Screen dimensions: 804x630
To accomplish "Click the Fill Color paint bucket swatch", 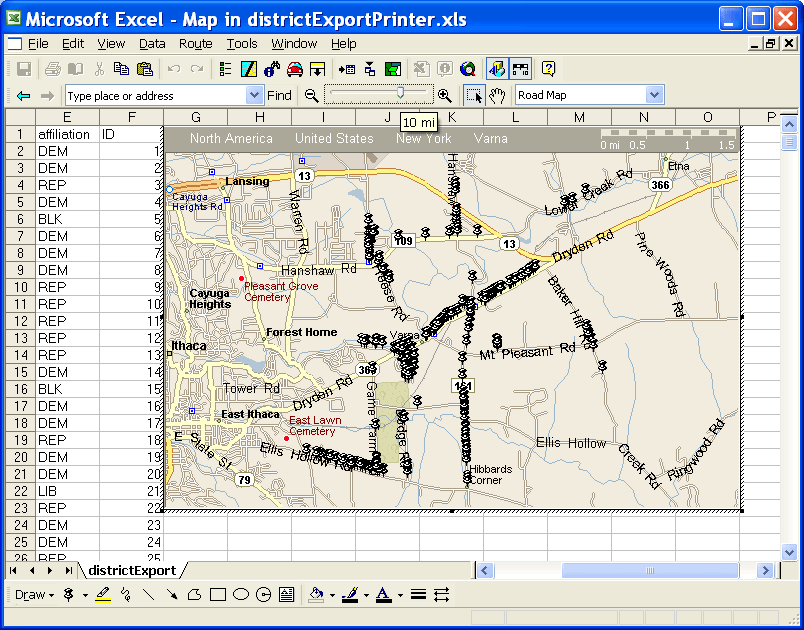I will tap(317, 595).
